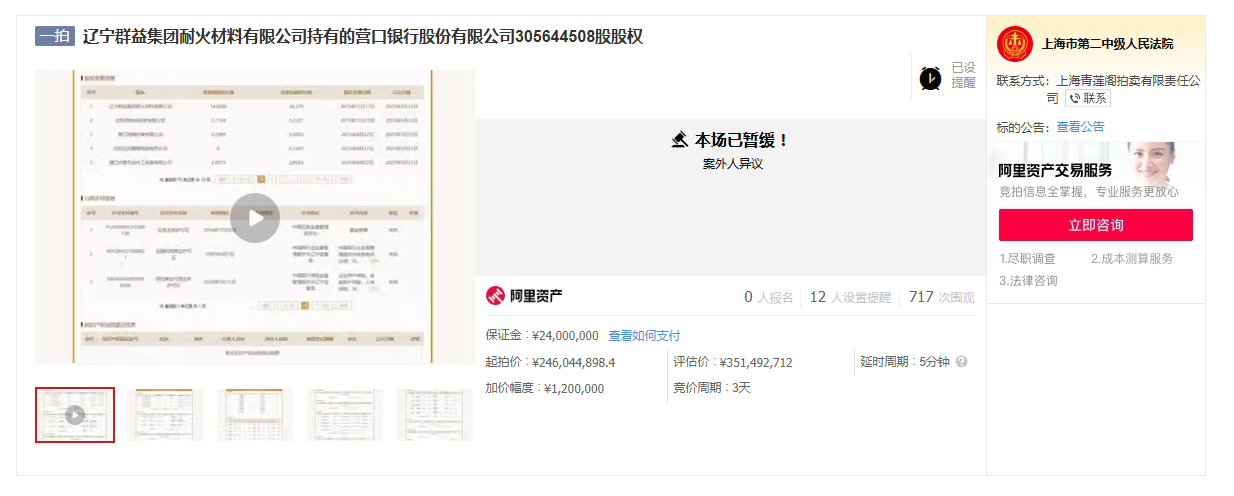Select the fifth document thumbnail
The height and width of the screenshot is (496, 1234).
435,414
